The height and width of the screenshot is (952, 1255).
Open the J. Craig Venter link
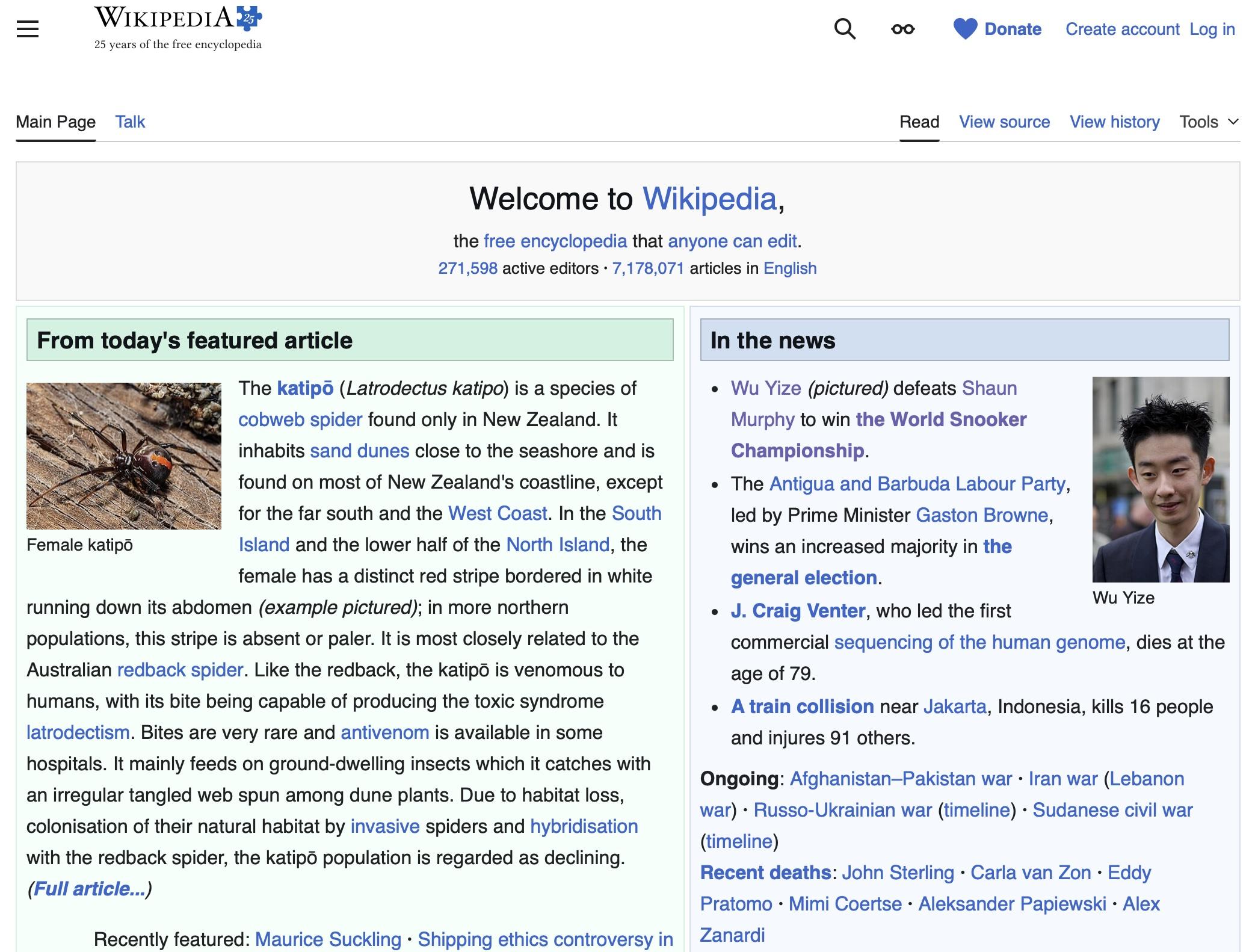(x=798, y=611)
